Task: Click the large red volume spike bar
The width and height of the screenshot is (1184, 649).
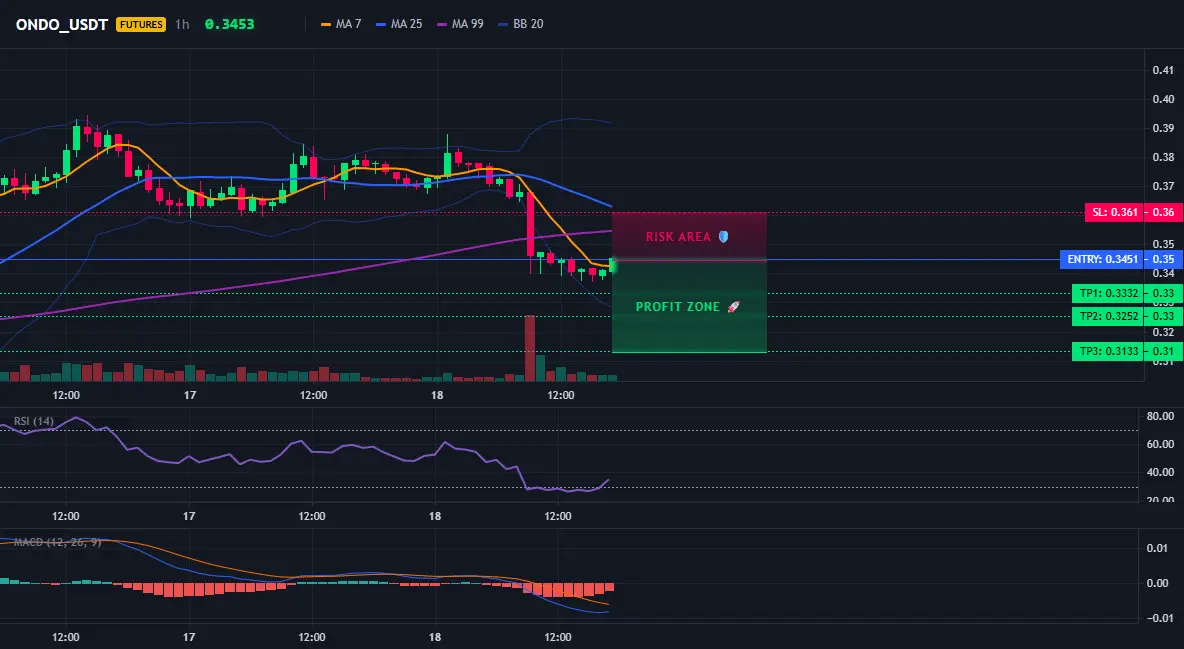Action: pyautogui.click(x=530, y=348)
